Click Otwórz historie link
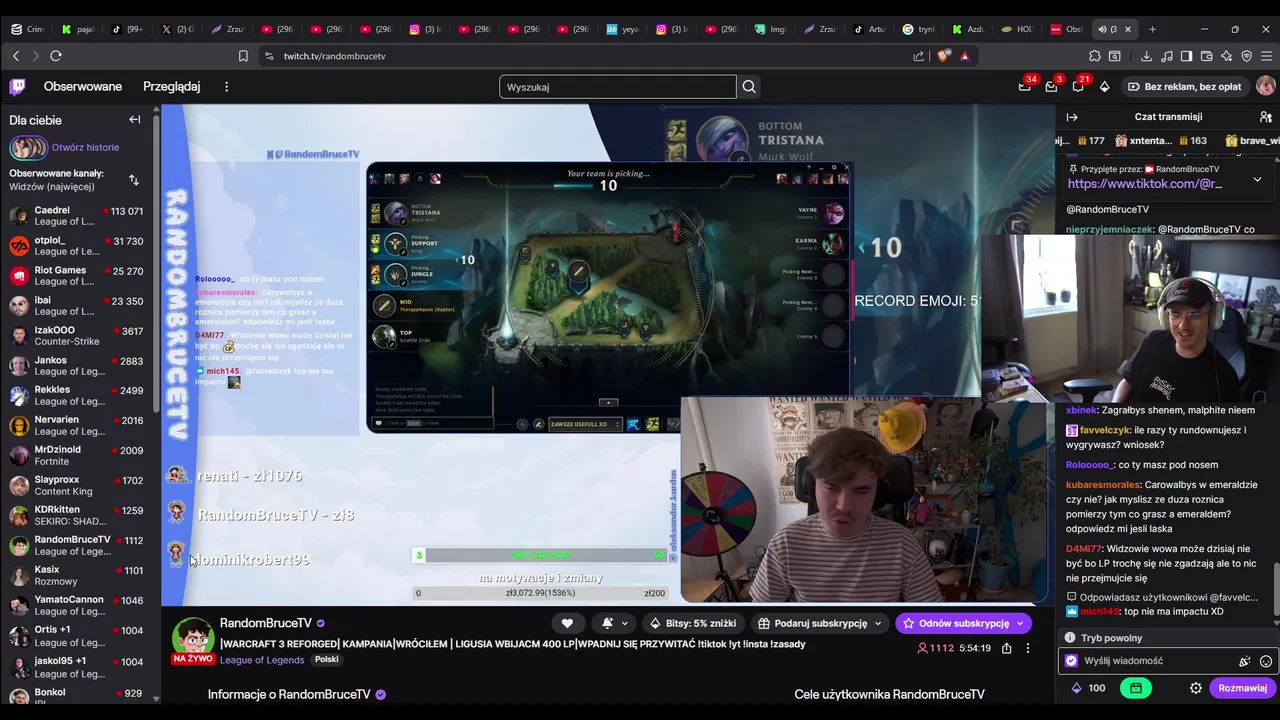This screenshot has width=1280, height=720. pyautogui.click(x=85, y=148)
